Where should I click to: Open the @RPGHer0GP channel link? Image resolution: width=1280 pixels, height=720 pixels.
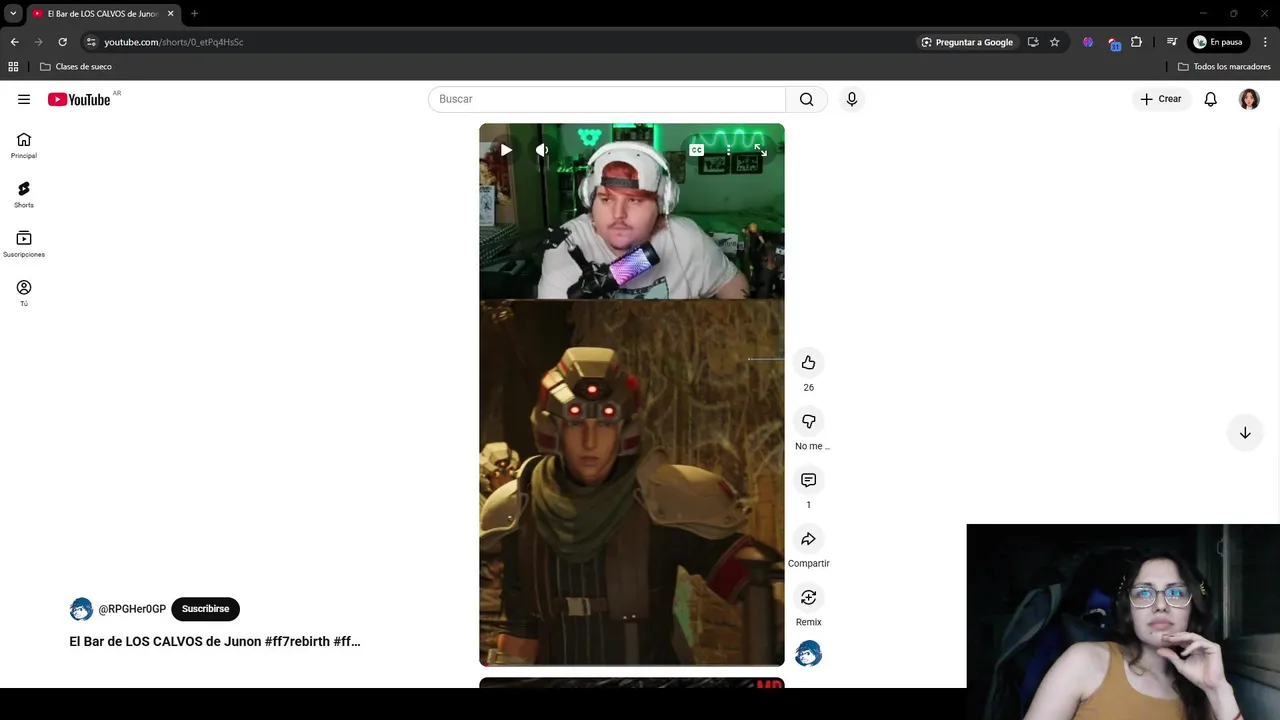tap(132, 609)
